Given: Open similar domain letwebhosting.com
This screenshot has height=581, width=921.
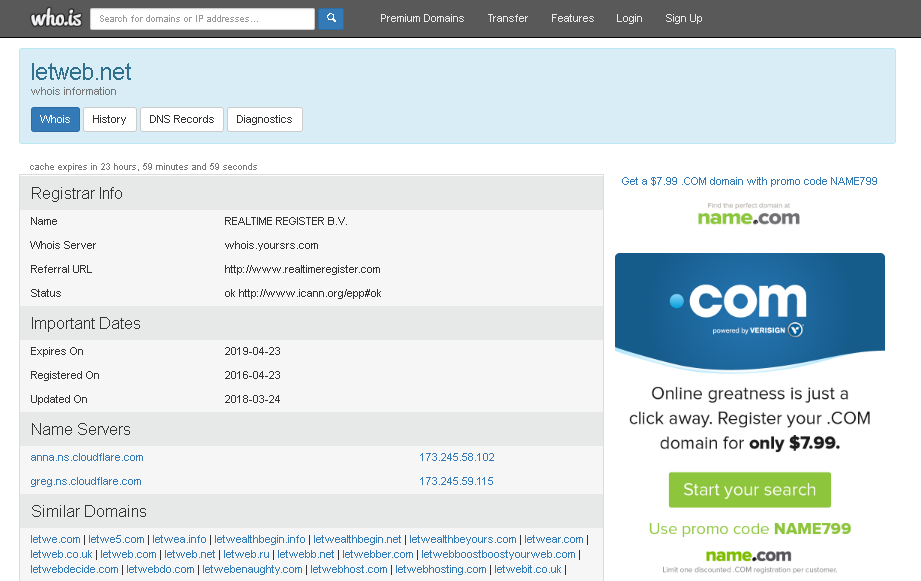Looking at the screenshot, I should pyautogui.click(x=441, y=570).
